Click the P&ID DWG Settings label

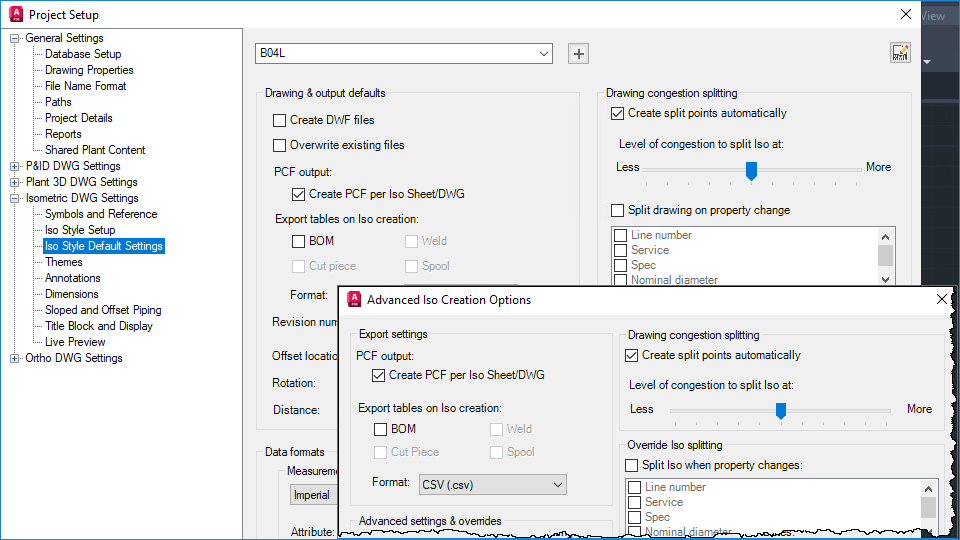(73, 166)
